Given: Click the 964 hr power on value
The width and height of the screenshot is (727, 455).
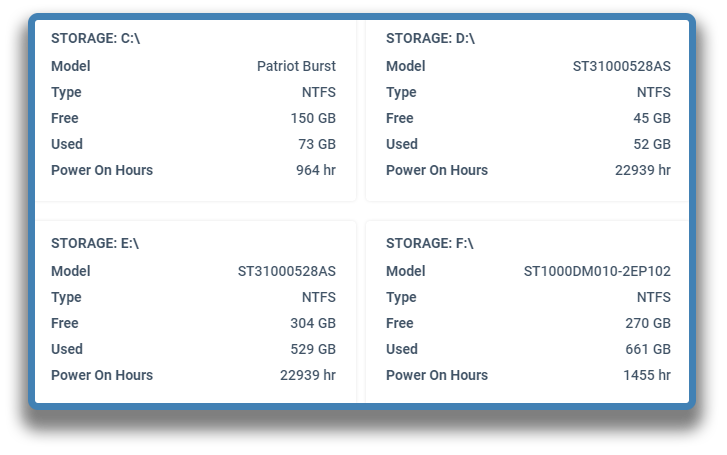Looking at the screenshot, I should click(x=316, y=170).
